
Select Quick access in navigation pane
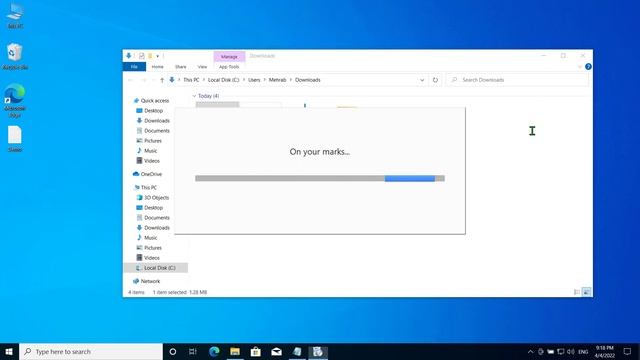(x=151, y=100)
